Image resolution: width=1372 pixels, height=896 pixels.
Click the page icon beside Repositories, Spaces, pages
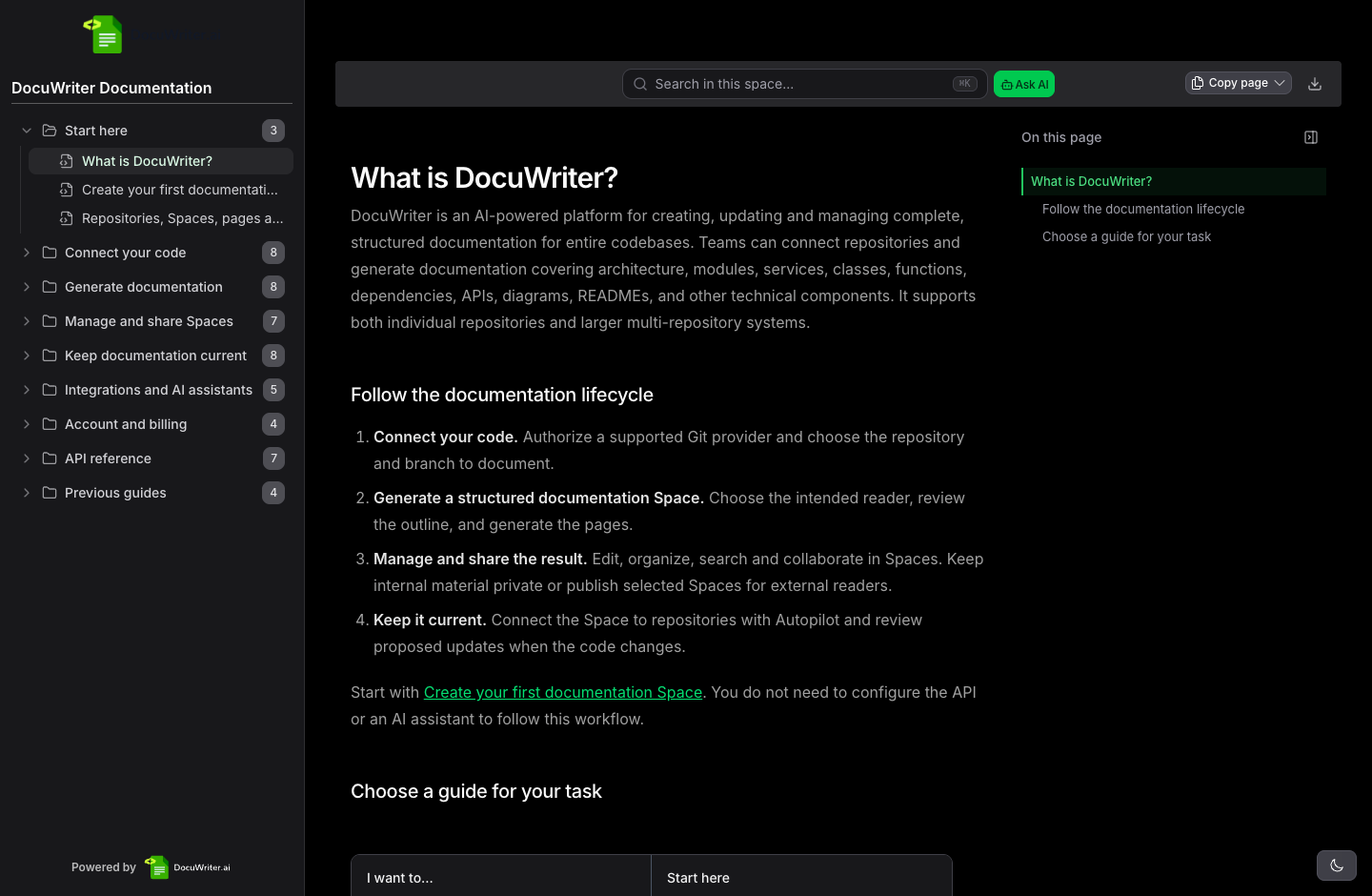(66, 218)
